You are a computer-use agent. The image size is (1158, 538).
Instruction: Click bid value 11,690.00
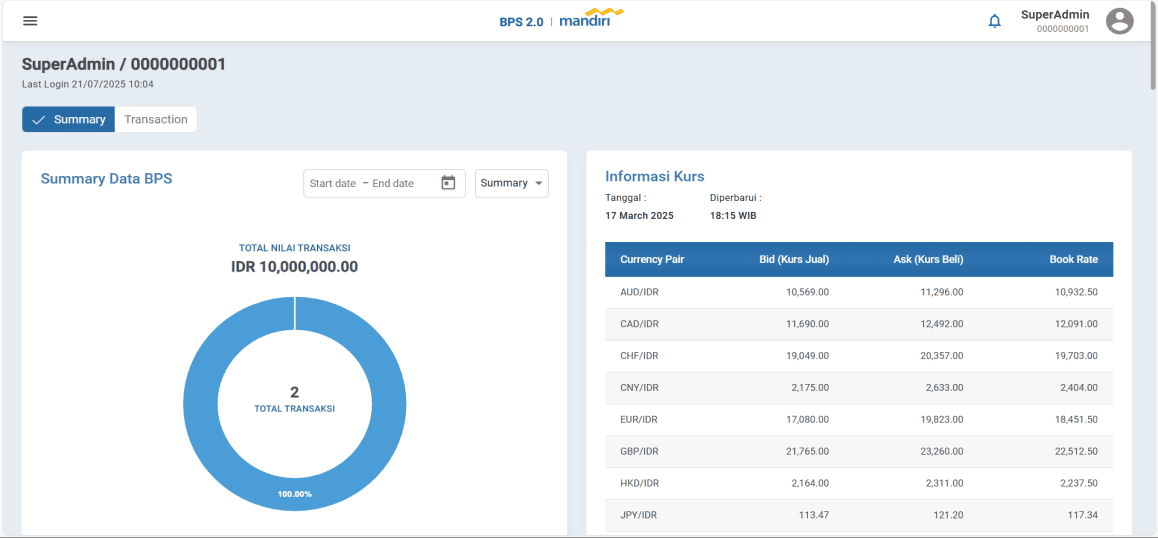click(807, 324)
